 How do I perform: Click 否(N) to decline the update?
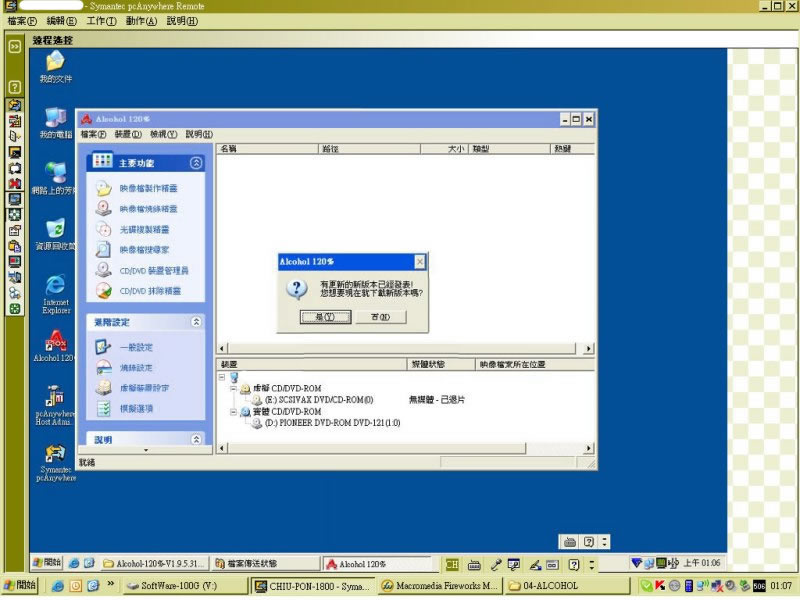coord(381,317)
